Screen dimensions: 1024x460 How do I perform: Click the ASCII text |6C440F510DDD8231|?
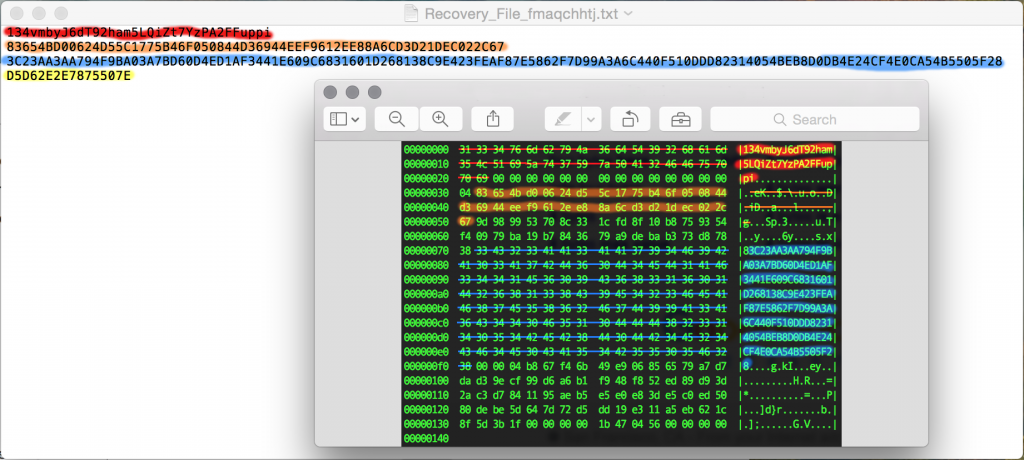pos(788,323)
